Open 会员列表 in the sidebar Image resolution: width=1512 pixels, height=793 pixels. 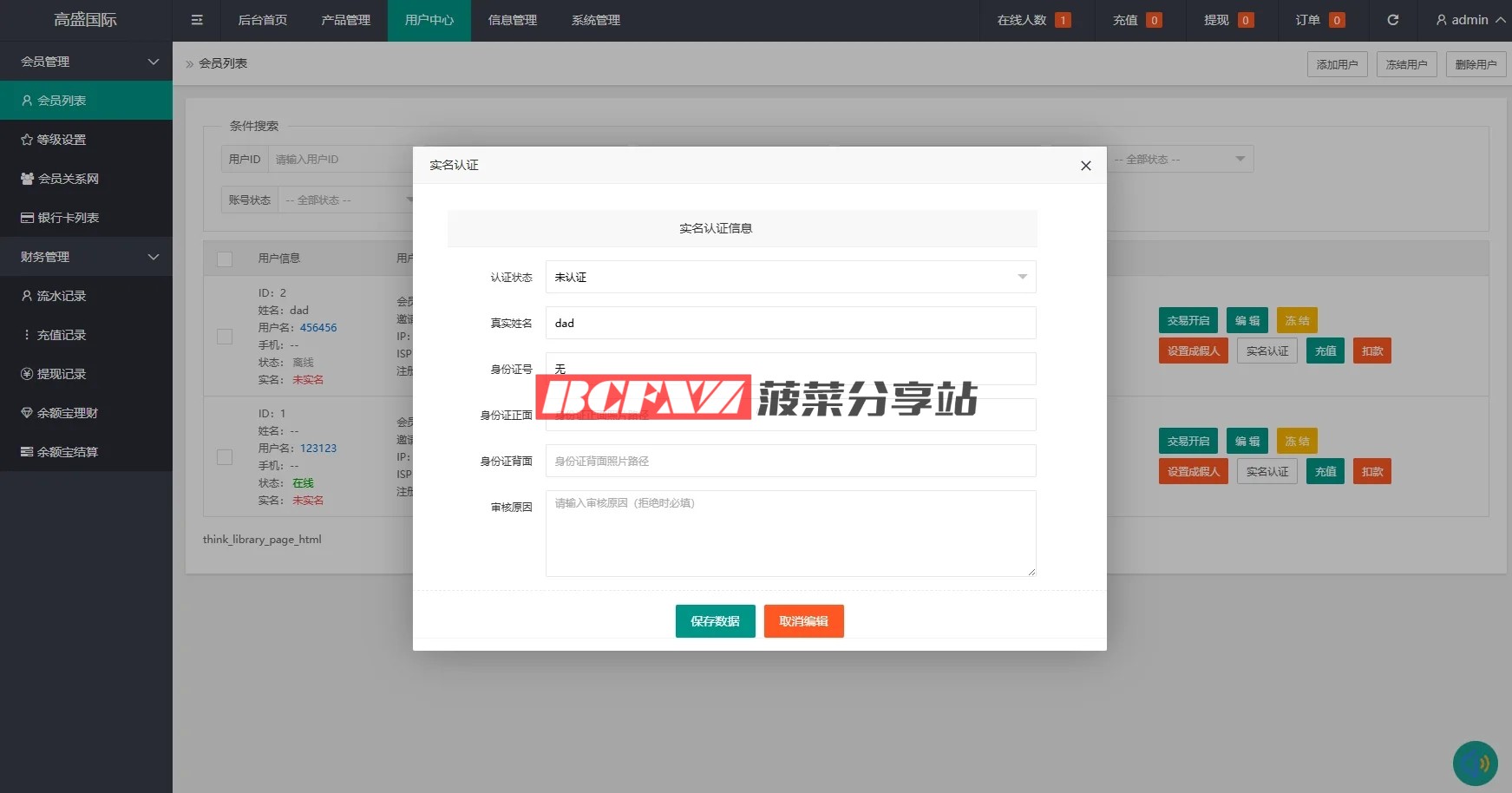coord(86,101)
